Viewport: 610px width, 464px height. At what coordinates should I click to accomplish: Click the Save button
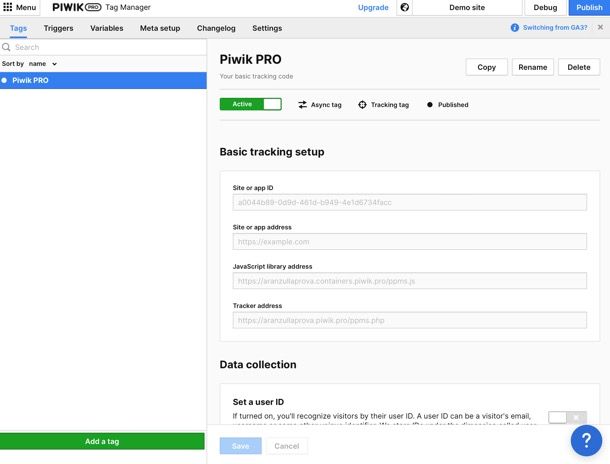click(x=240, y=446)
